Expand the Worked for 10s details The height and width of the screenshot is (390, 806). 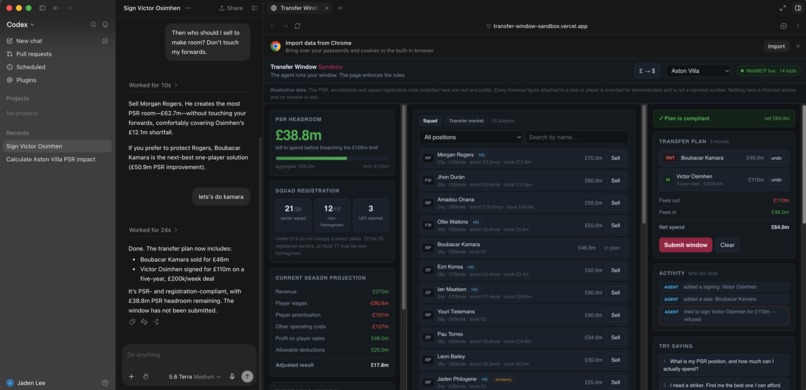point(153,85)
